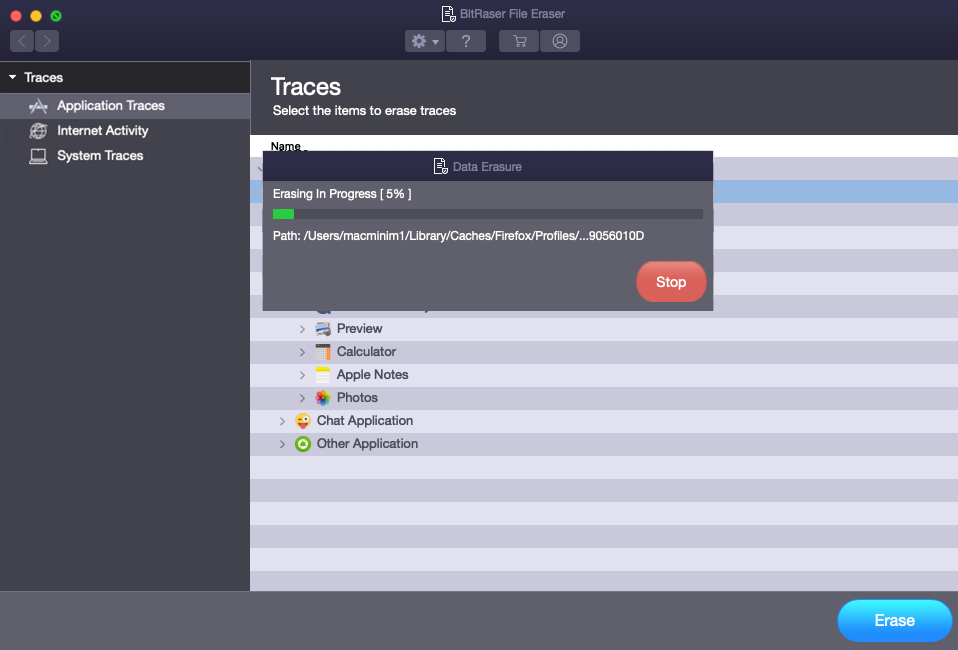Expand the Apple Notes tree row
Viewport: 958px width, 650px height.
302,375
